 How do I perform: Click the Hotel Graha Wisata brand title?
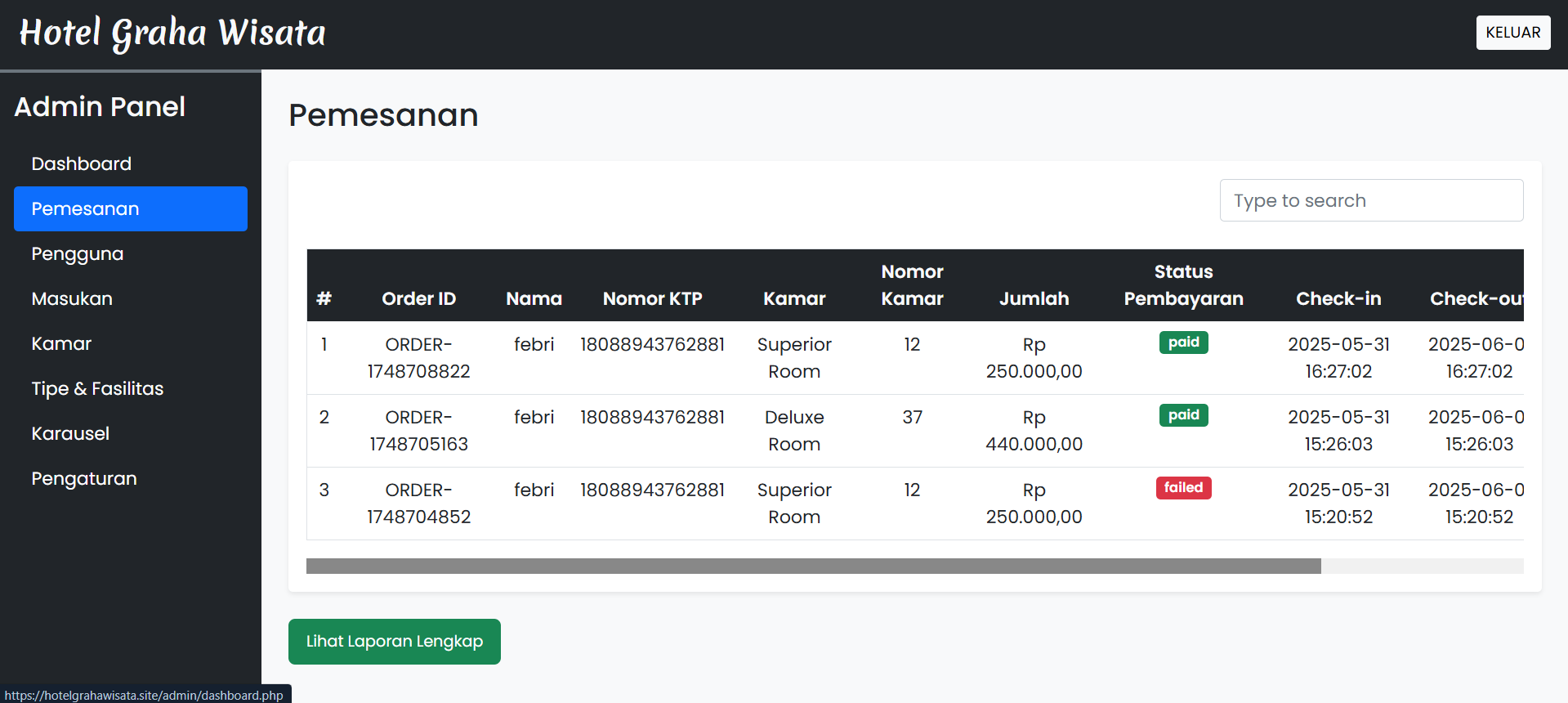click(x=172, y=34)
